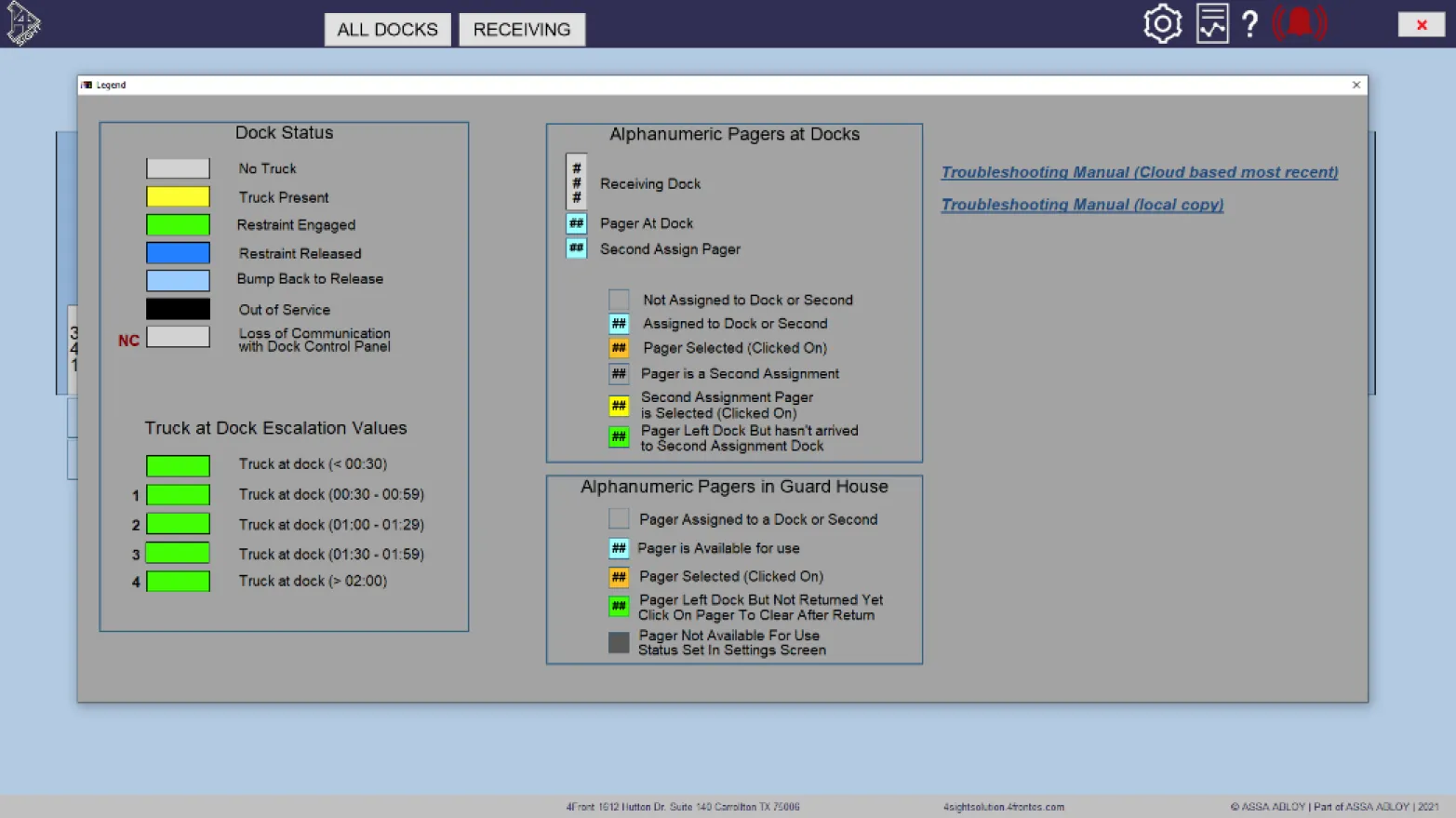1456x818 pixels.
Task: Select the Receiving Dock pager symbol in legend
Action: [577, 182]
